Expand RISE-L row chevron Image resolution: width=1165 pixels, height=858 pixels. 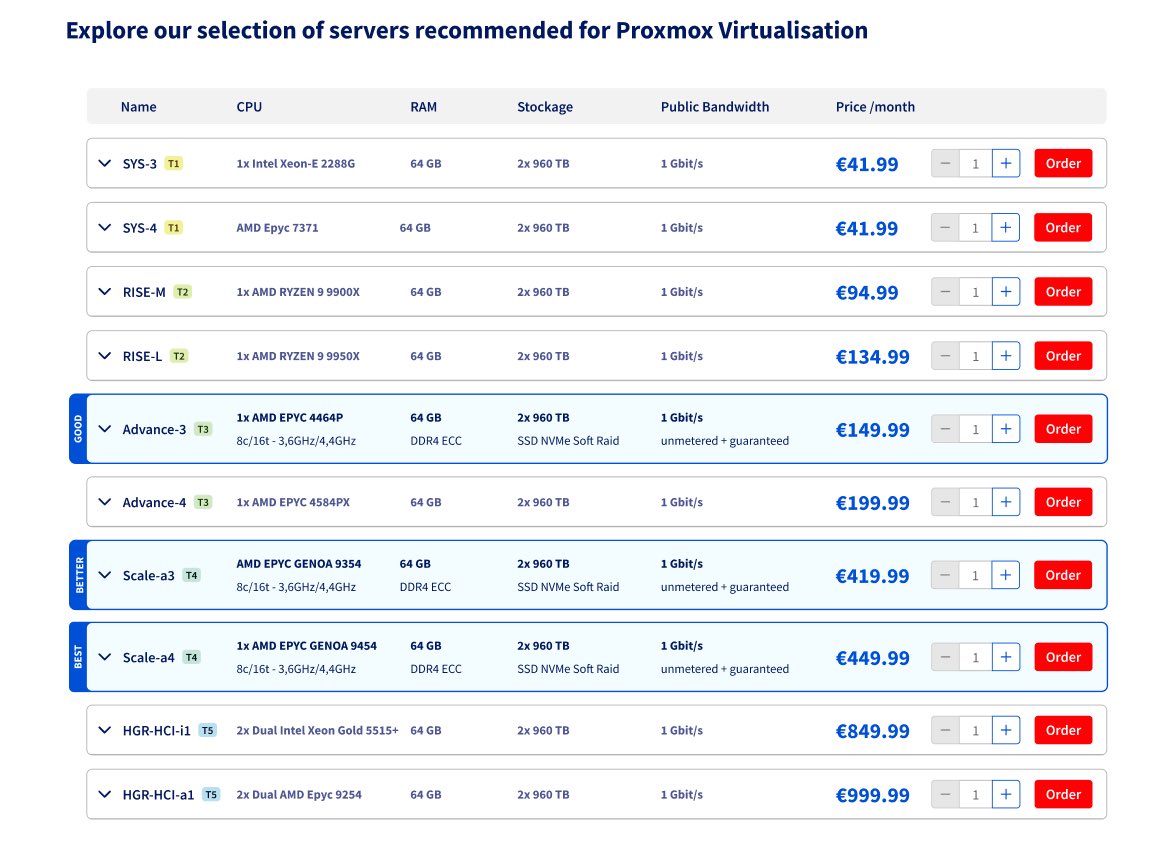pos(105,356)
